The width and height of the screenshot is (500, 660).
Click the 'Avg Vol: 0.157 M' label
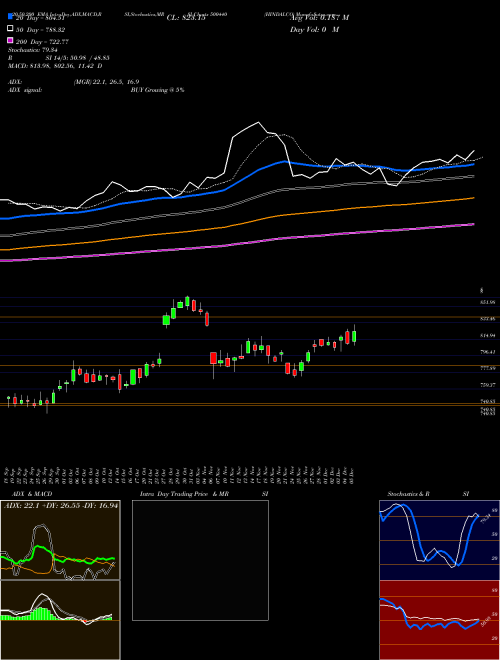tap(319, 18)
